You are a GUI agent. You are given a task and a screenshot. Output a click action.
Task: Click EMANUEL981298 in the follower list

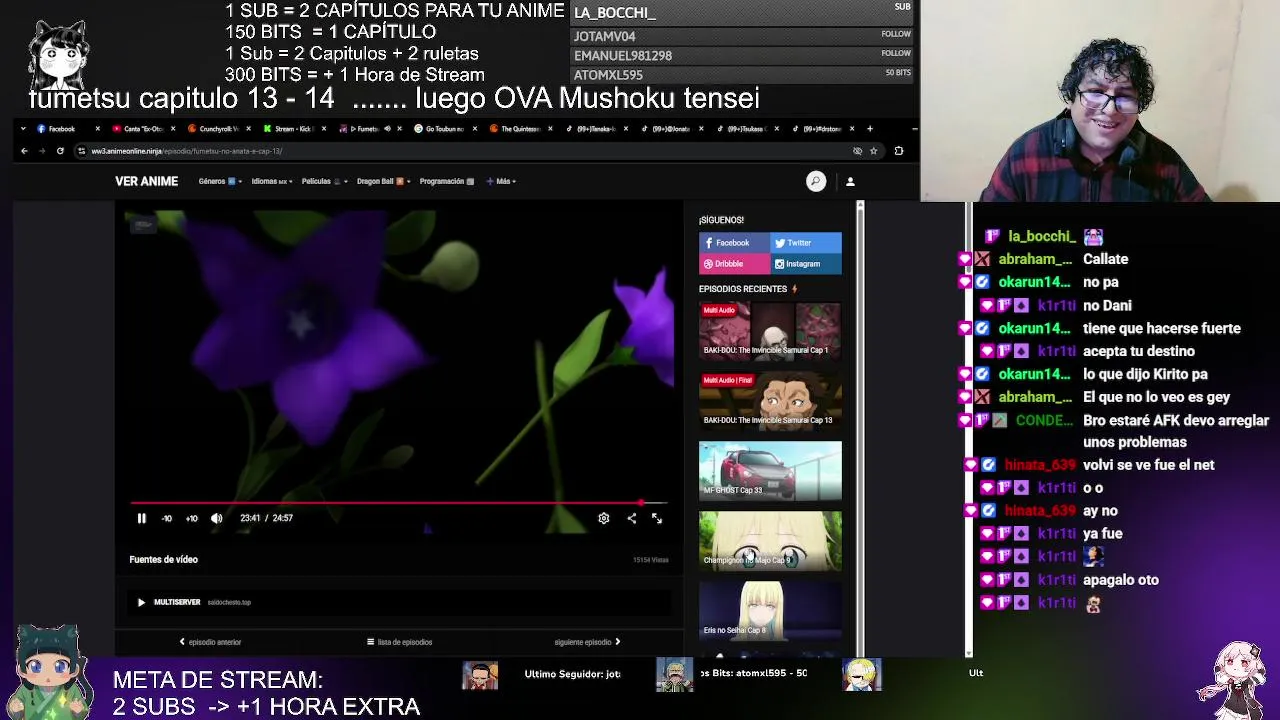tap(623, 56)
